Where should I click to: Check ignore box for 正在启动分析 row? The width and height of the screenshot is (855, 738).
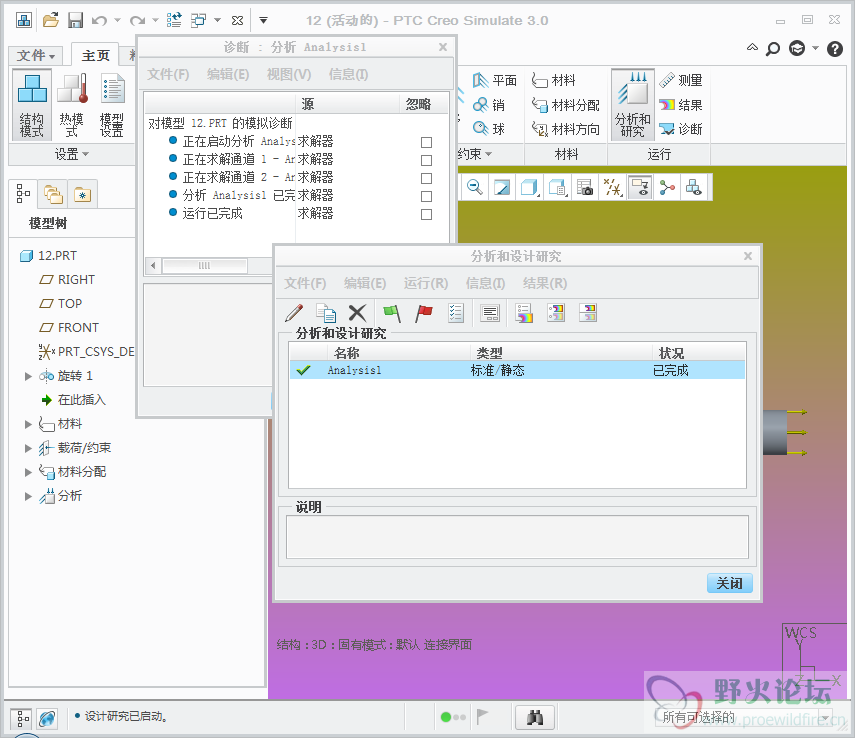coord(426,142)
